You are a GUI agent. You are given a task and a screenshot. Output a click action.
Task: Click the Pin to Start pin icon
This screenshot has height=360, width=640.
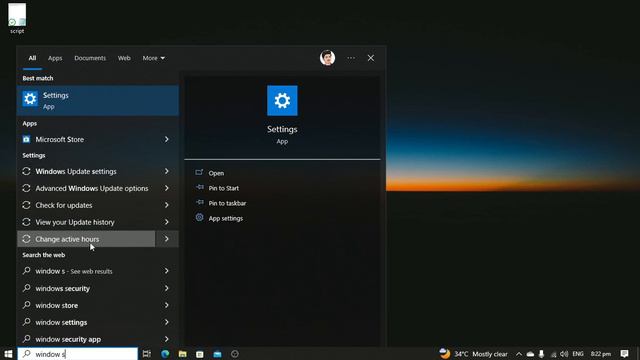pos(200,187)
